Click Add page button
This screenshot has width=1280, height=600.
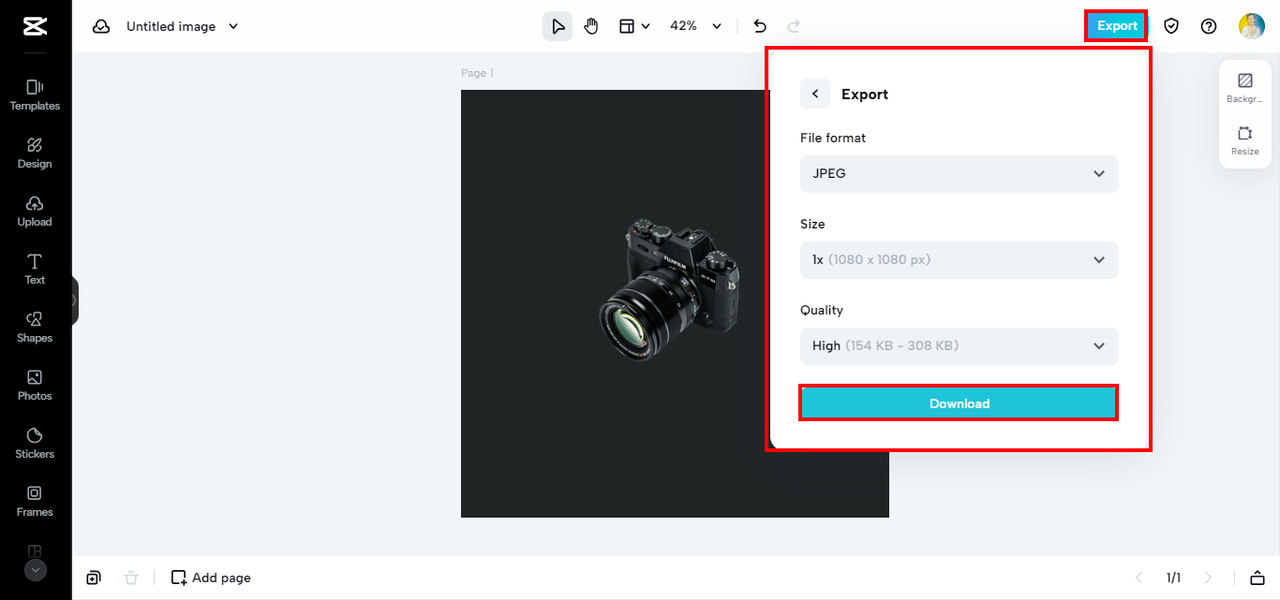[211, 578]
